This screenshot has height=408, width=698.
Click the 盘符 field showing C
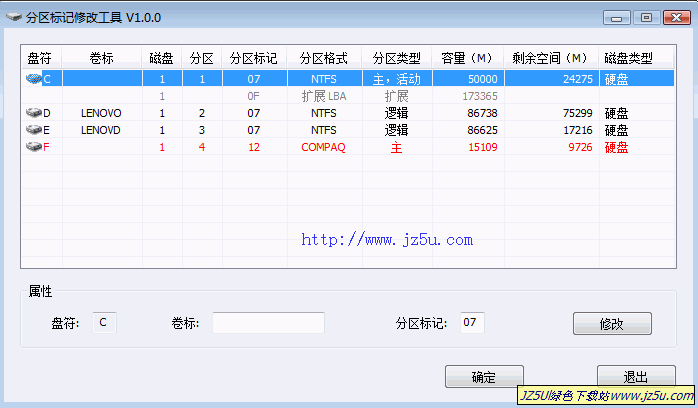point(104,323)
